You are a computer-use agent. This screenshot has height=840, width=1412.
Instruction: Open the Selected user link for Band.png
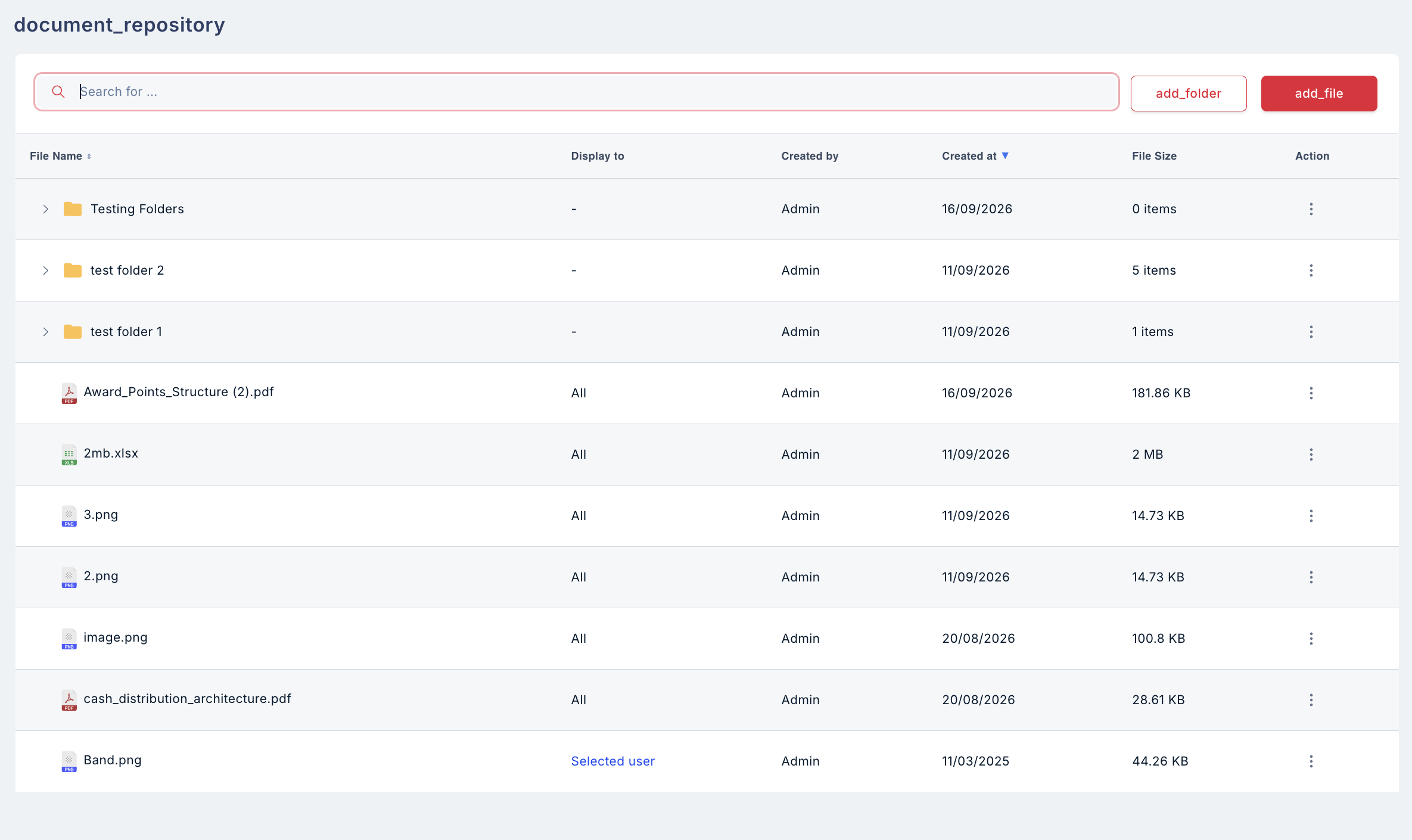[612, 761]
